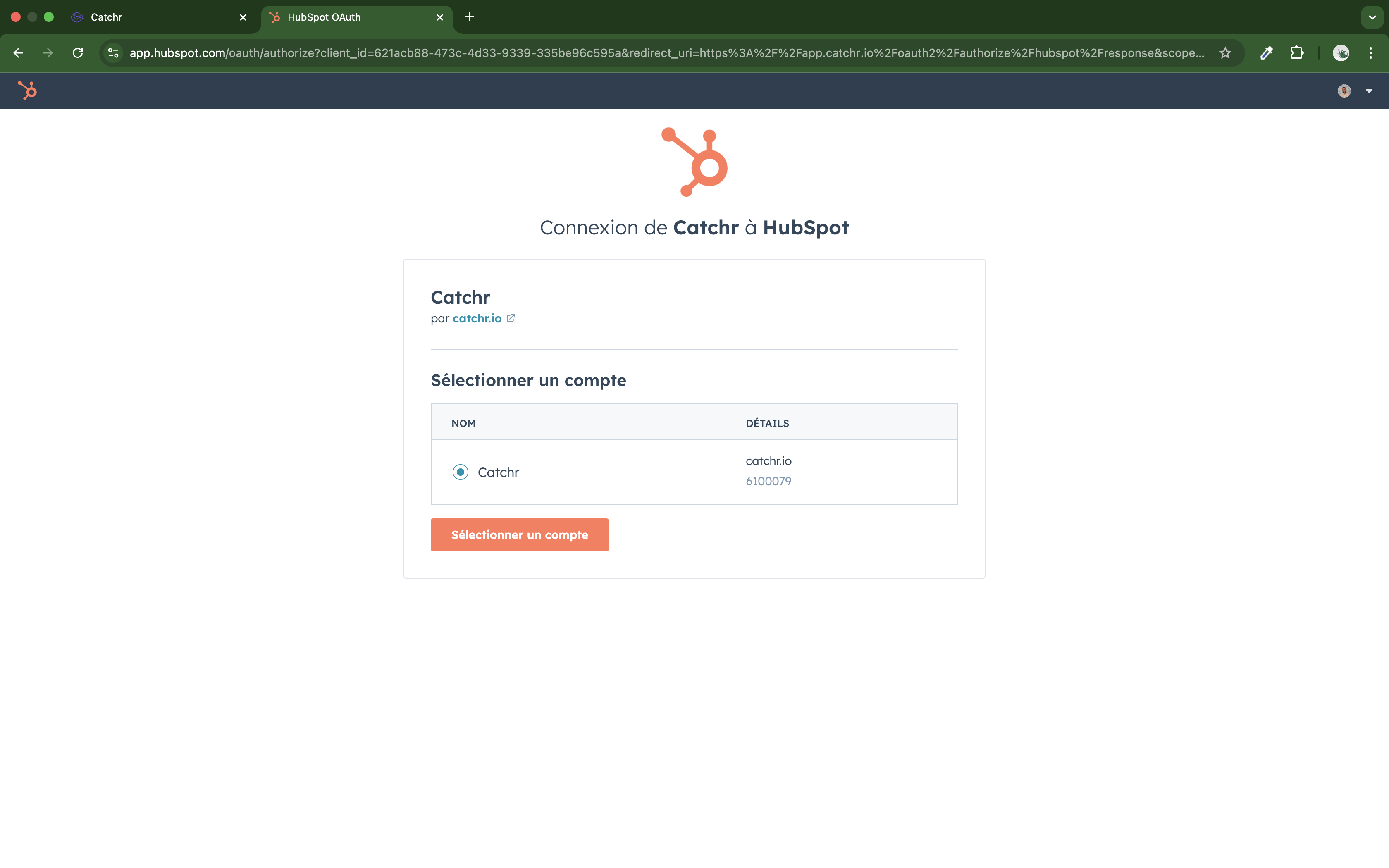The image size is (1389, 868).
Task: Click the account ID 6100079
Action: tap(768, 481)
